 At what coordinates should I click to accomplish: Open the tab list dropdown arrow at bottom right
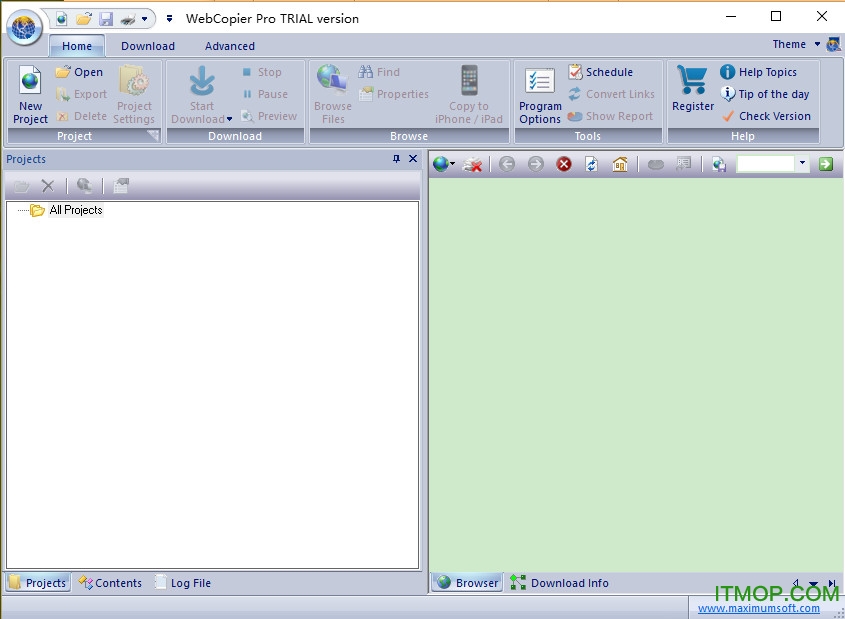tap(813, 583)
